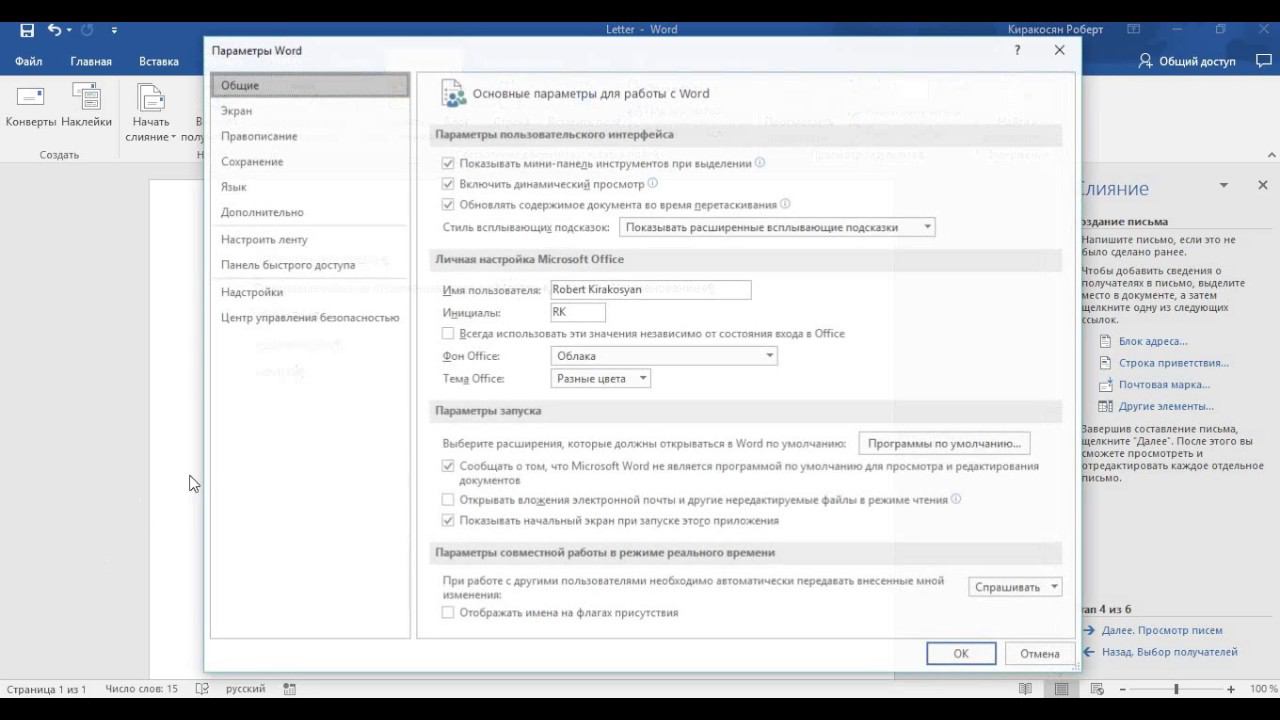Click the Имя пользователя input field
Image resolution: width=1280 pixels, height=720 pixels.
(651, 290)
